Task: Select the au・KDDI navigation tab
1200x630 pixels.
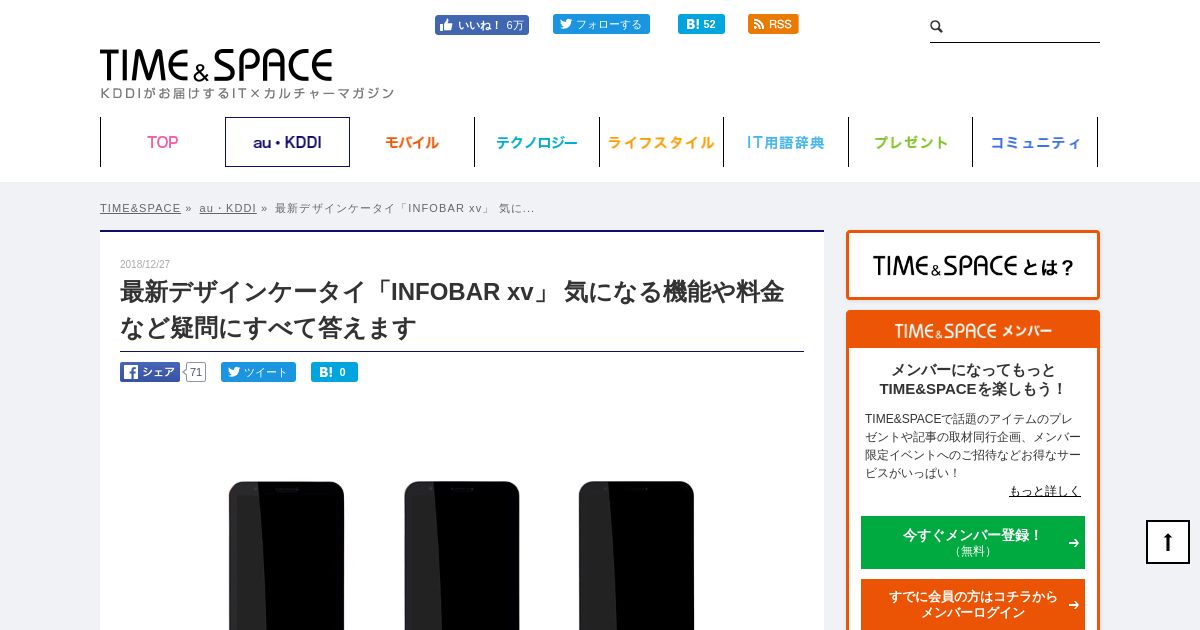Action: point(287,142)
